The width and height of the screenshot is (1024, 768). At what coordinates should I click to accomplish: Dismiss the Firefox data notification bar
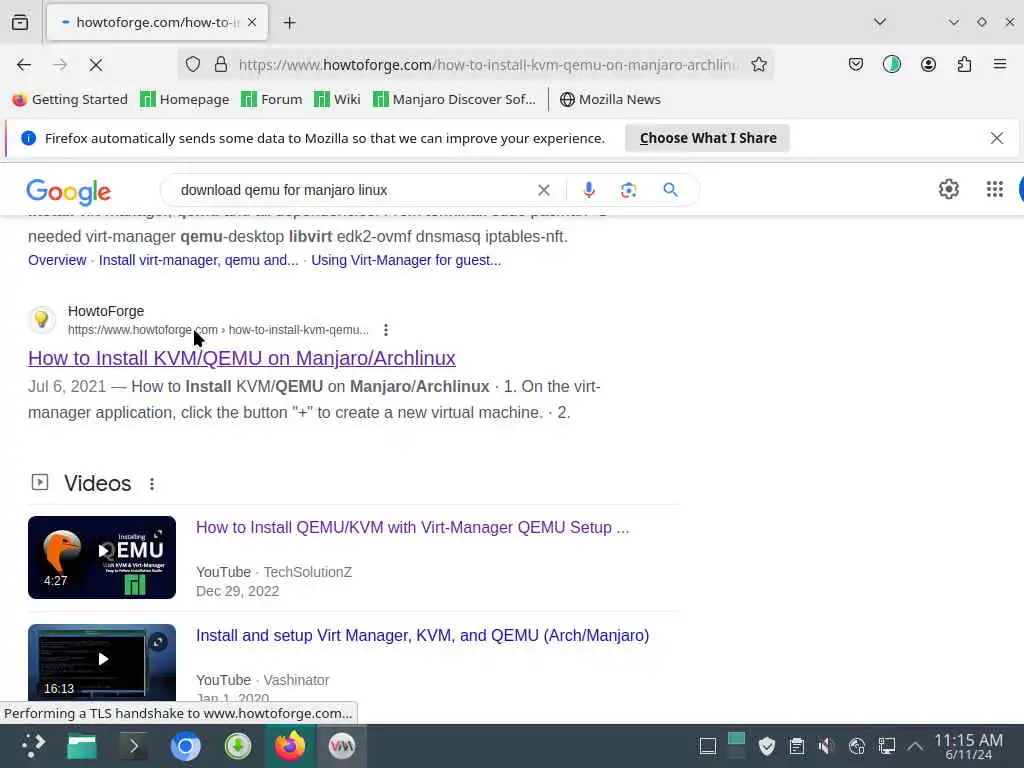(997, 138)
